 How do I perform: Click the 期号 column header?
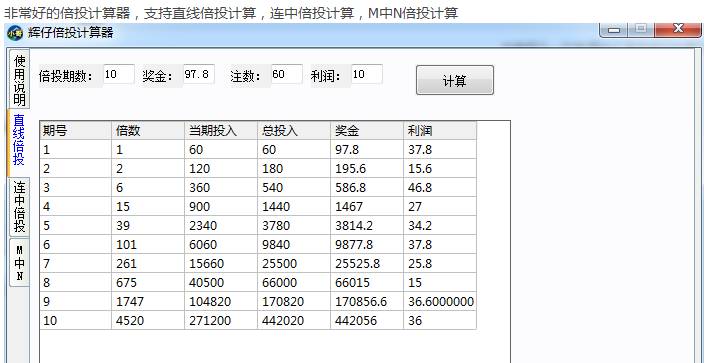[75, 130]
